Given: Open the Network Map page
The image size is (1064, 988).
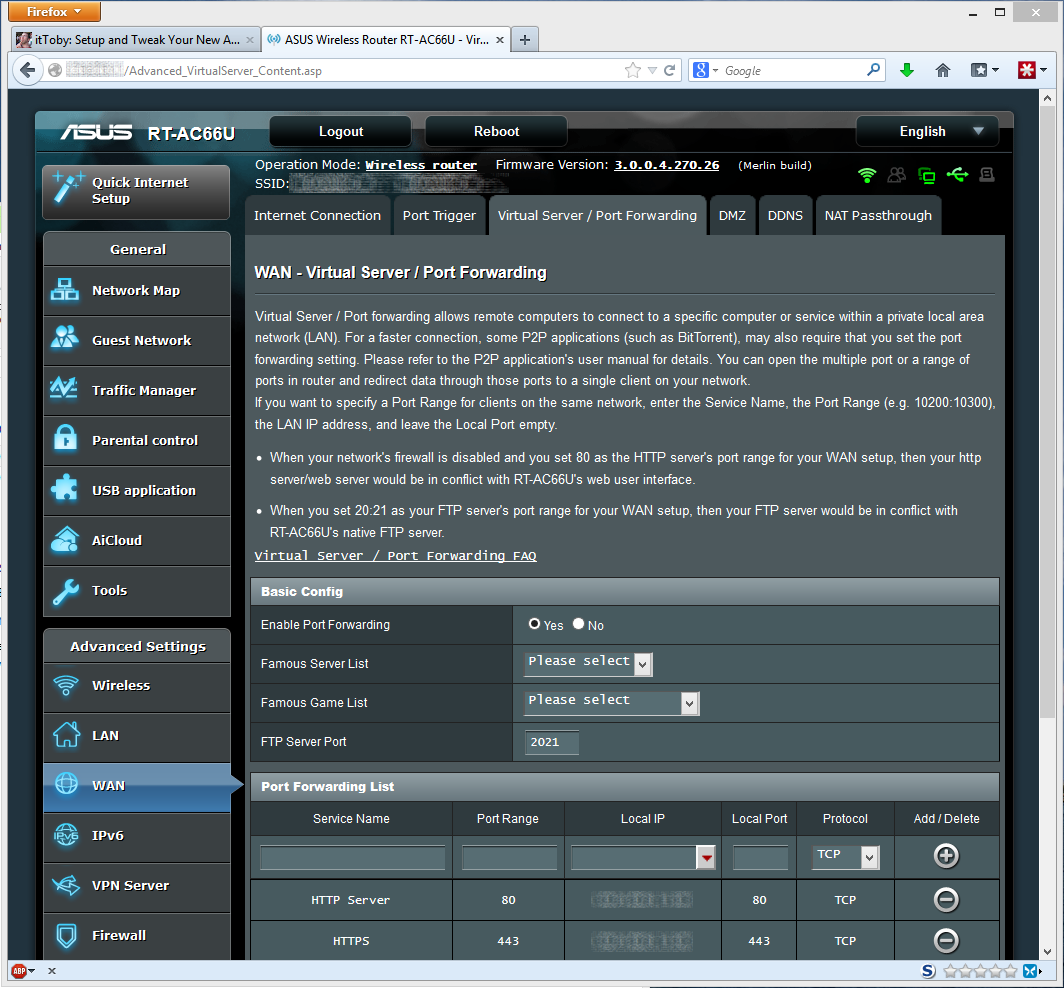Looking at the screenshot, I should [136, 290].
